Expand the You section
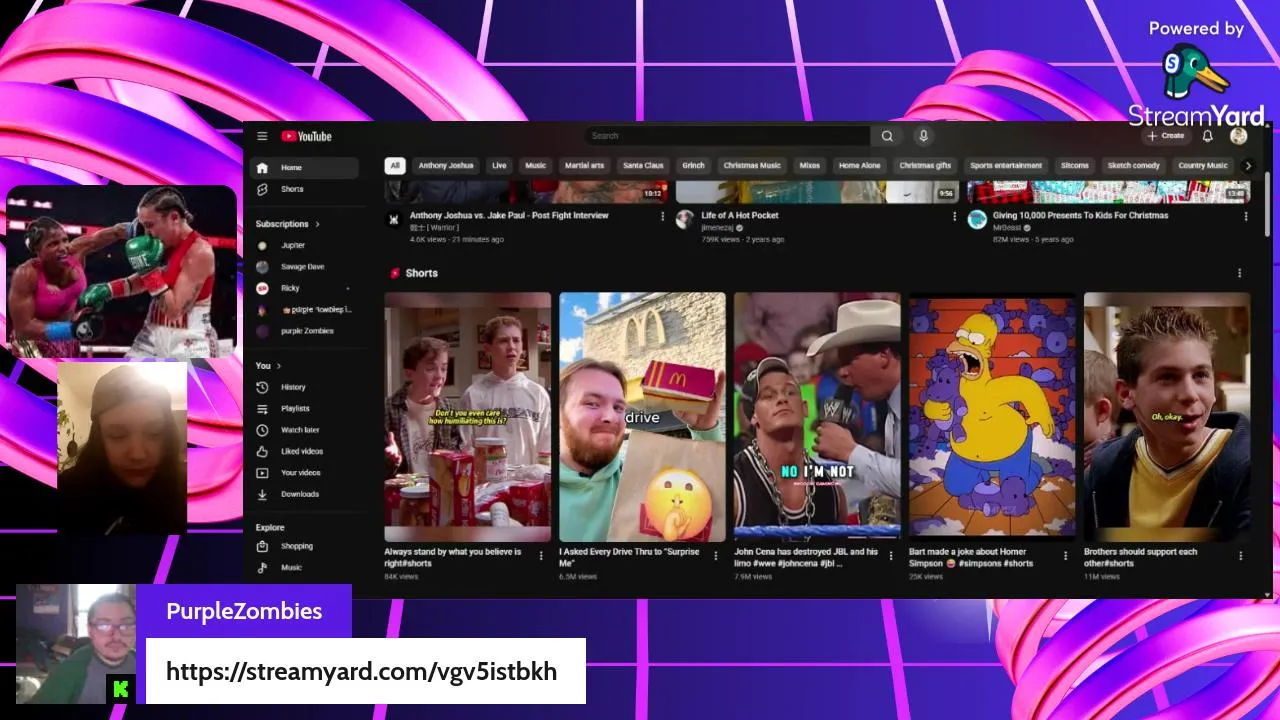This screenshot has height=720, width=1280. pos(268,366)
